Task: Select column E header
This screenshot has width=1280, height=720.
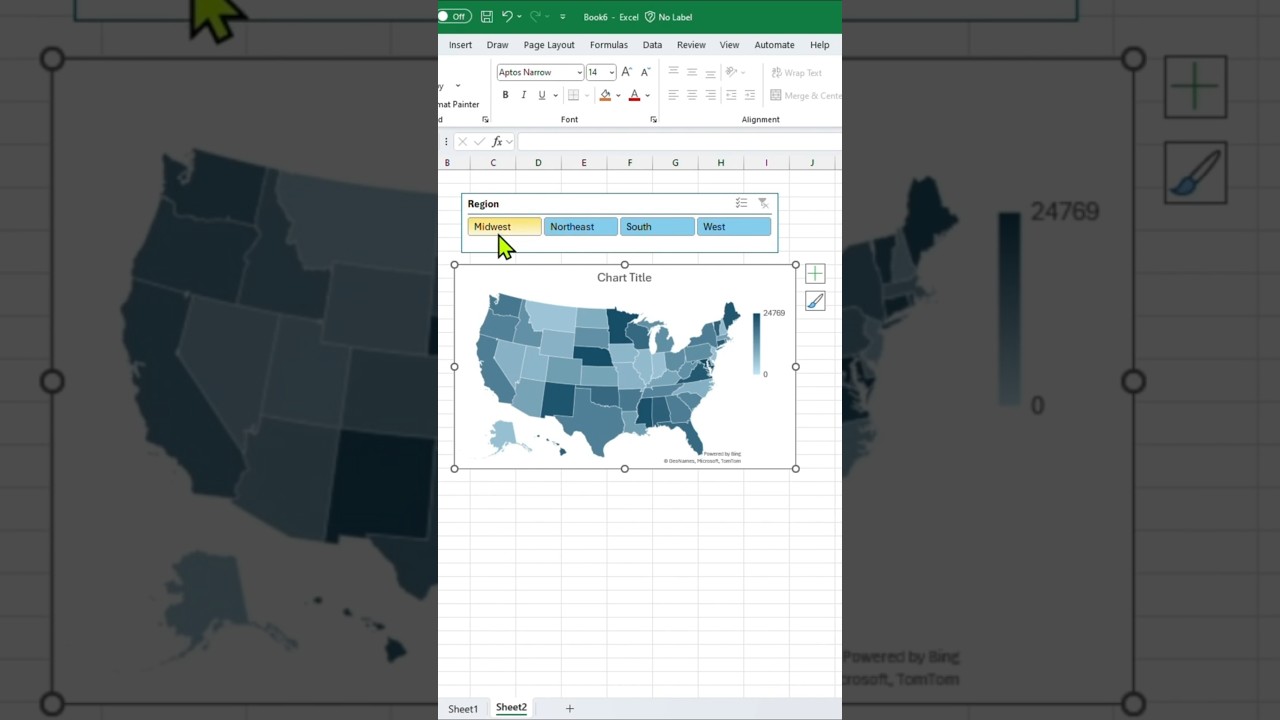Action: click(x=584, y=163)
